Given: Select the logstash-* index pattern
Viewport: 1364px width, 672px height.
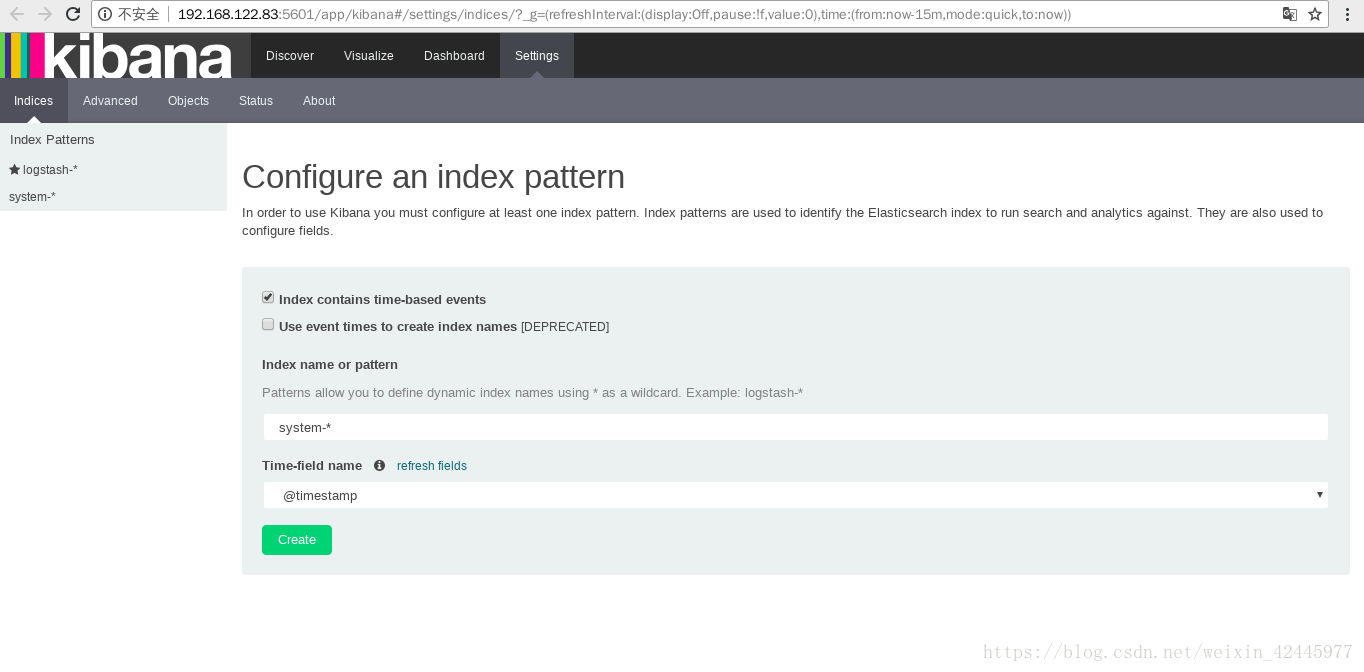Looking at the screenshot, I should pos(50,170).
